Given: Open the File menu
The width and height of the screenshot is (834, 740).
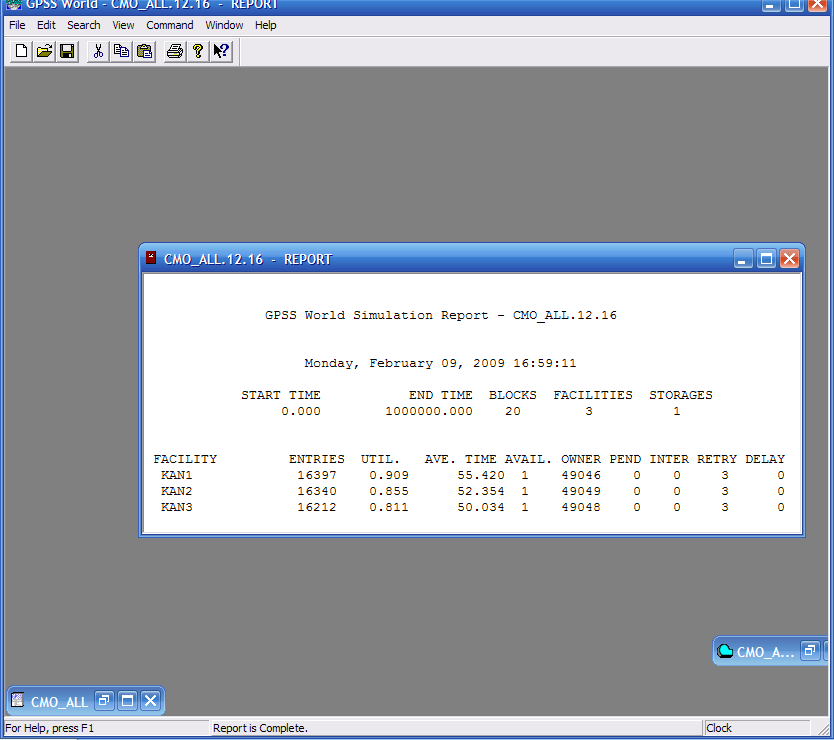Looking at the screenshot, I should pyautogui.click(x=17, y=25).
